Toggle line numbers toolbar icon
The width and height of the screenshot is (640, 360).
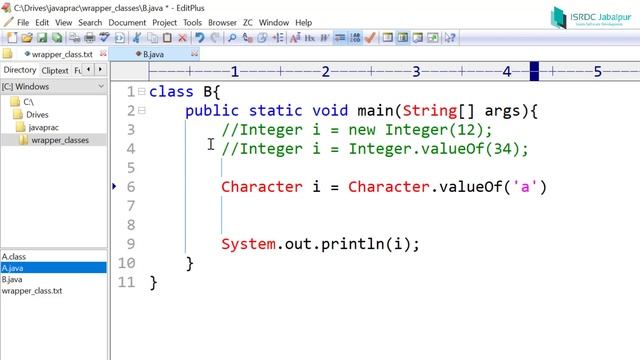coord(355,38)
